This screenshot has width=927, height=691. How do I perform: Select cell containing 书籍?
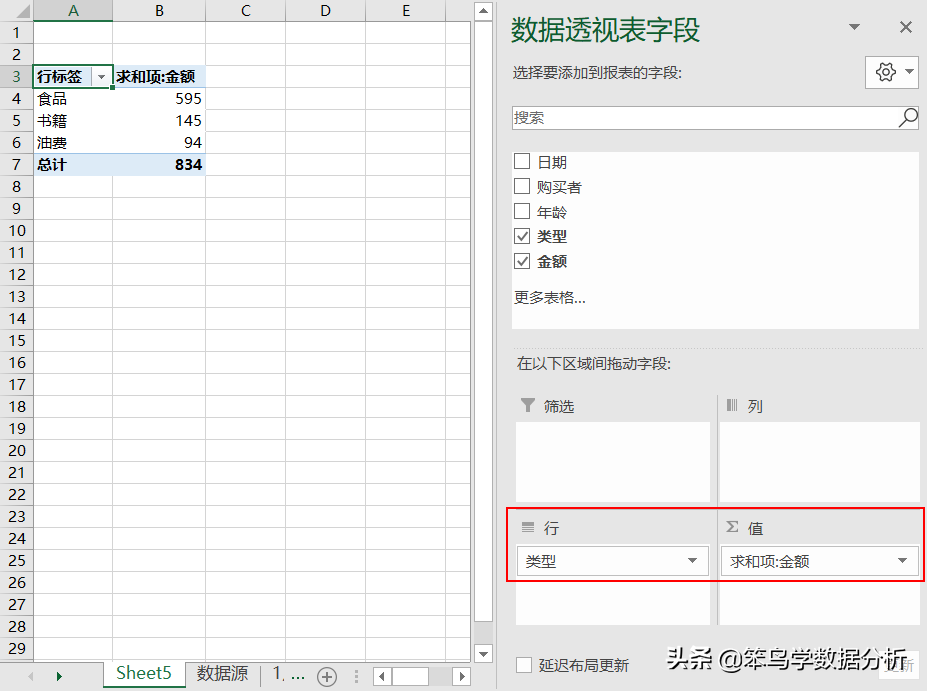click(73, 121)
